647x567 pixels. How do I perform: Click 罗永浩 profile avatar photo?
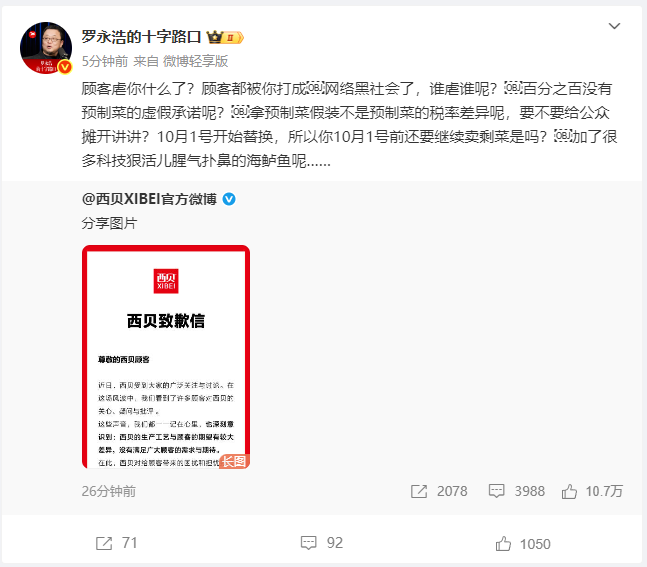click(46, 48)
